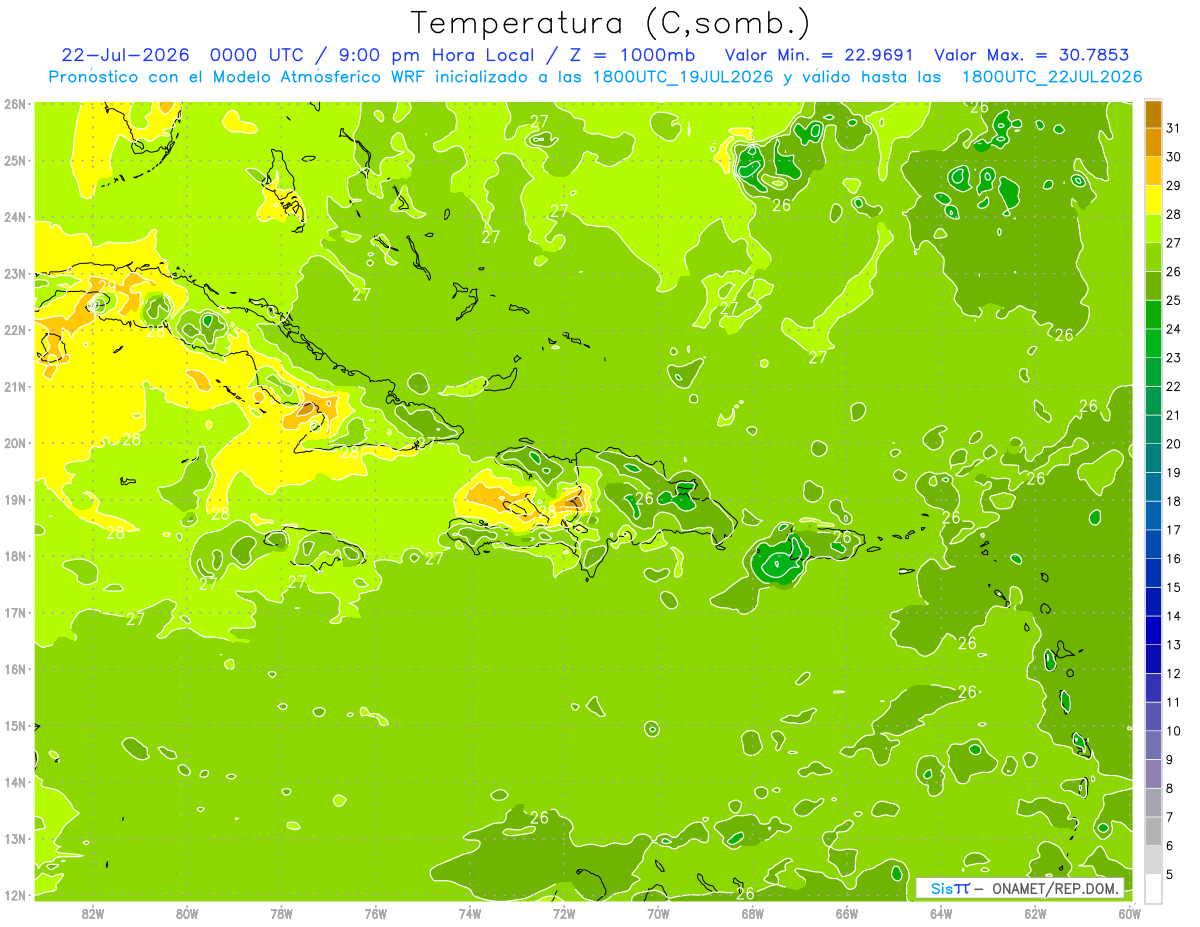Click the 78W longitude axis label

click(x=281, y=913)
